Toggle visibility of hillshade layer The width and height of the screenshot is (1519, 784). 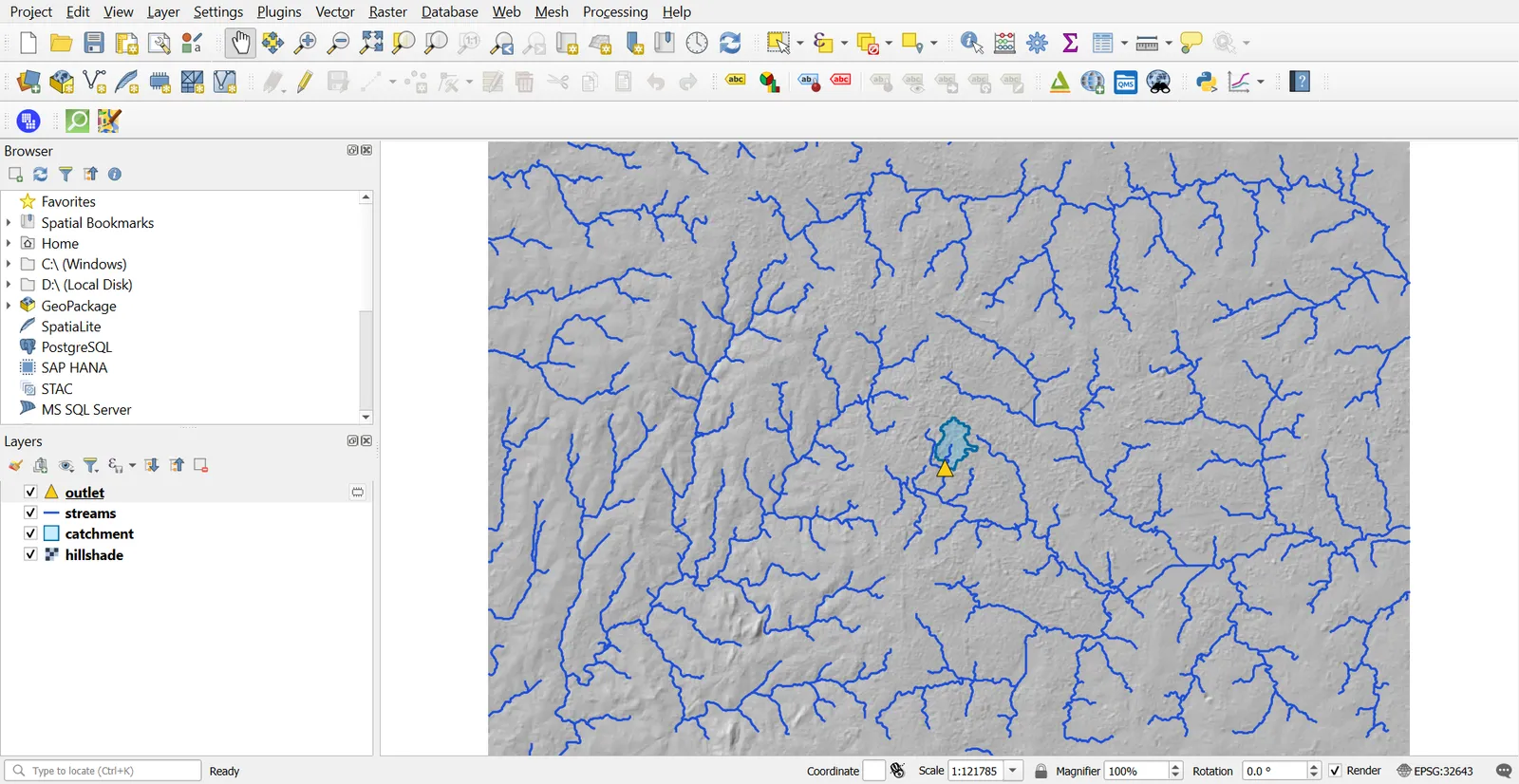click(30, 554)
